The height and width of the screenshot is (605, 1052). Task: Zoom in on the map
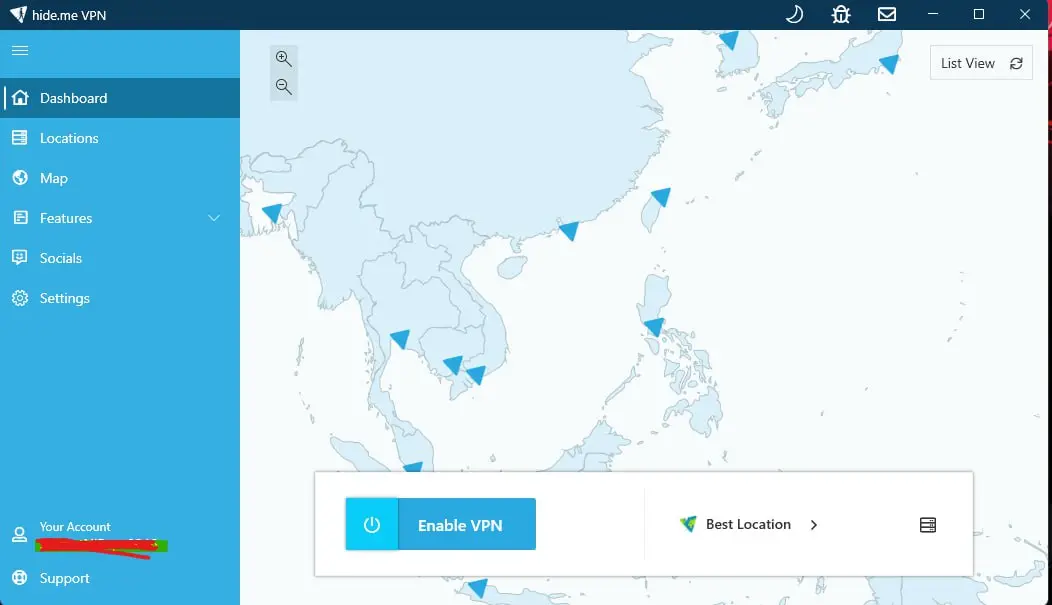click(x=283, y=59)
